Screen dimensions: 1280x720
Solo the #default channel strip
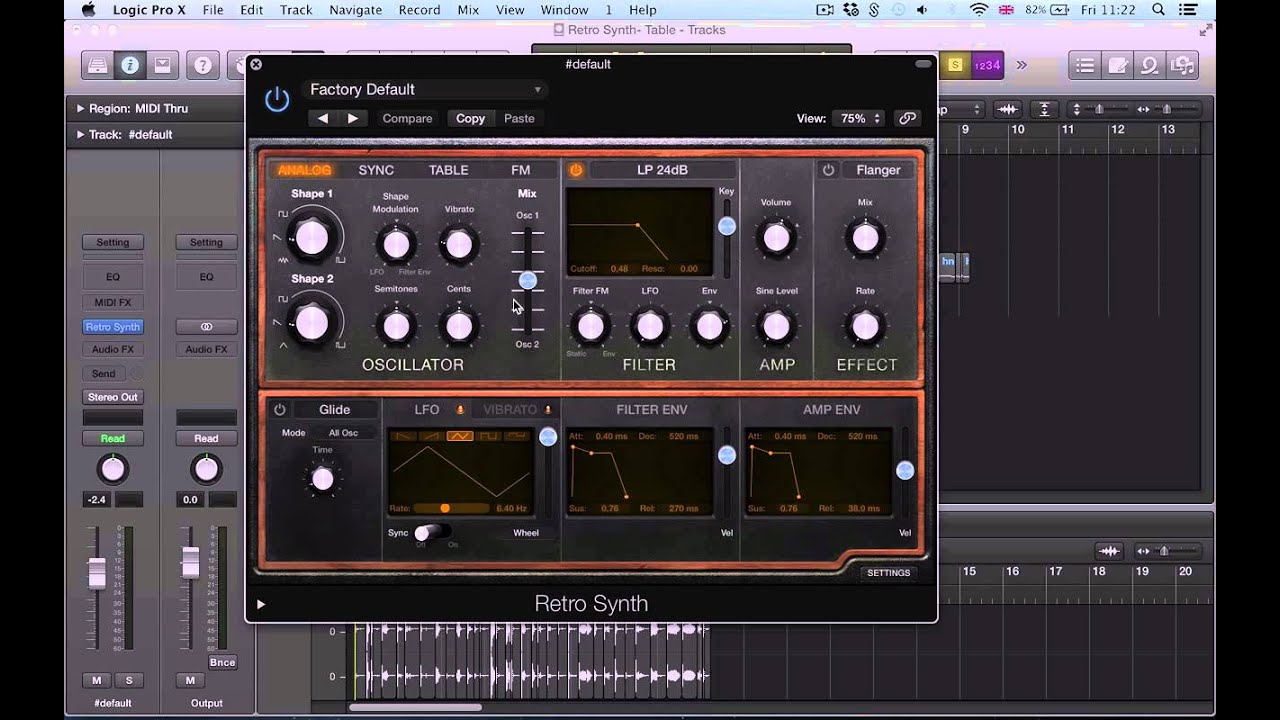(128, 680)
